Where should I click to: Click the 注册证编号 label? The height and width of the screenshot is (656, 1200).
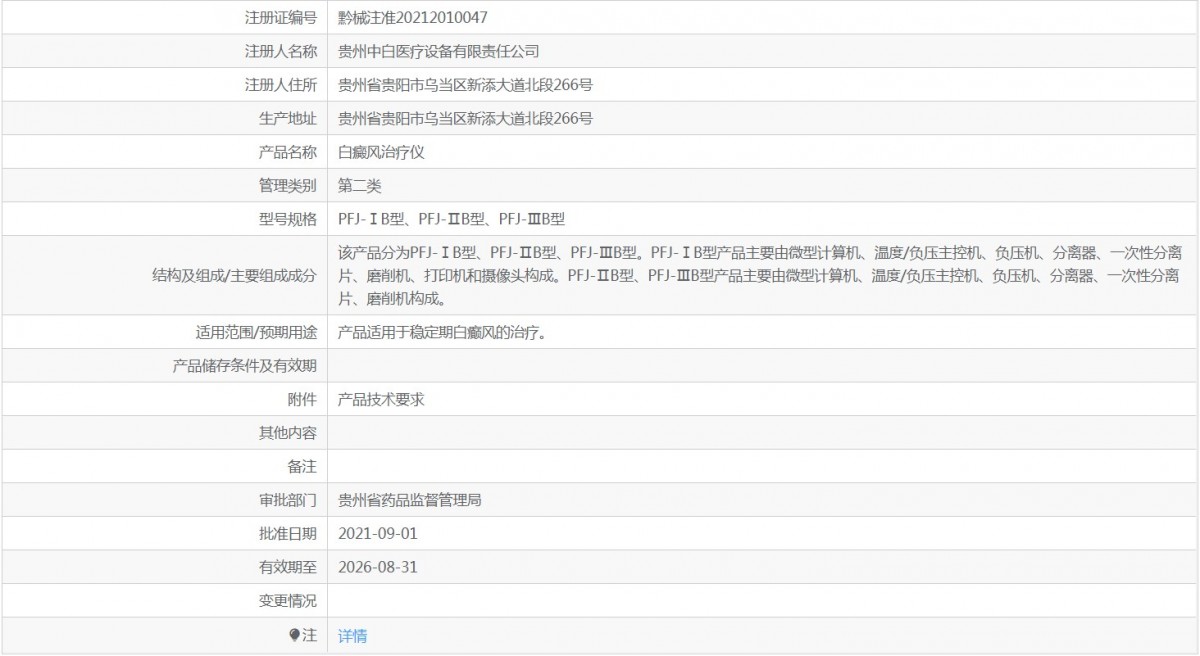(x=281, y=17)
